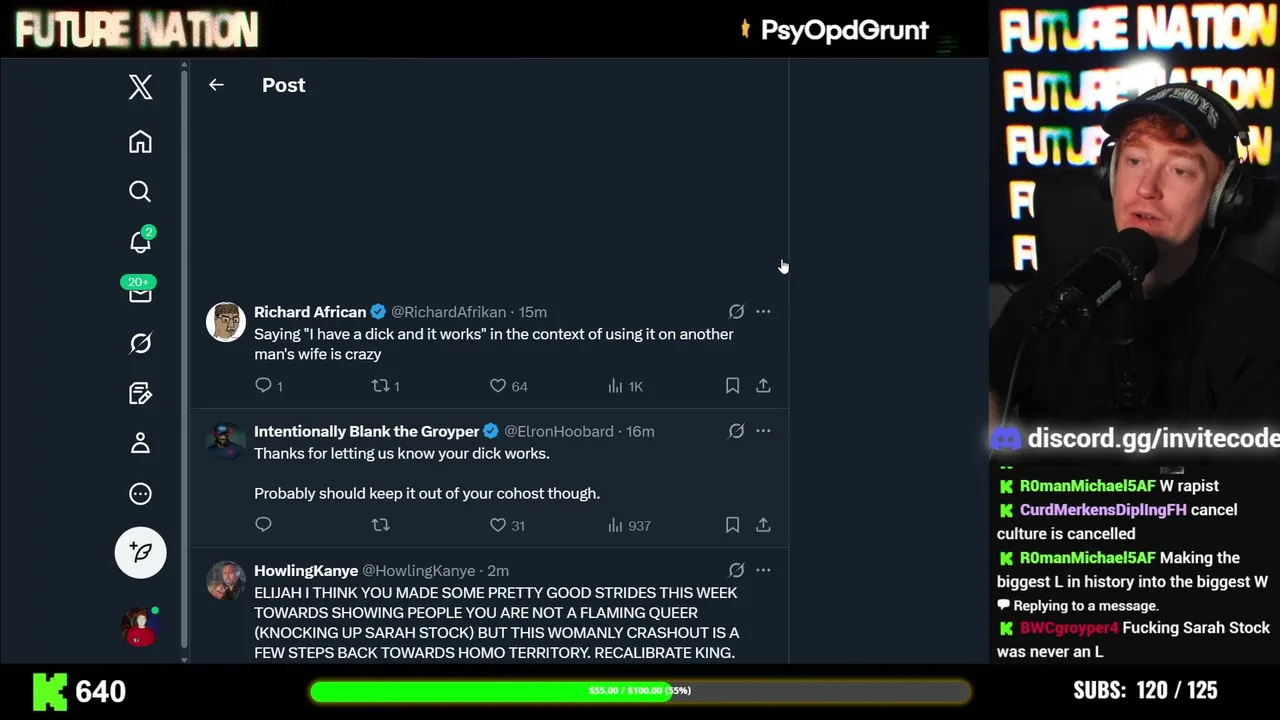Like Richard African's post
This screenshot has width=1280, height=720.
(x=498, y=386)
